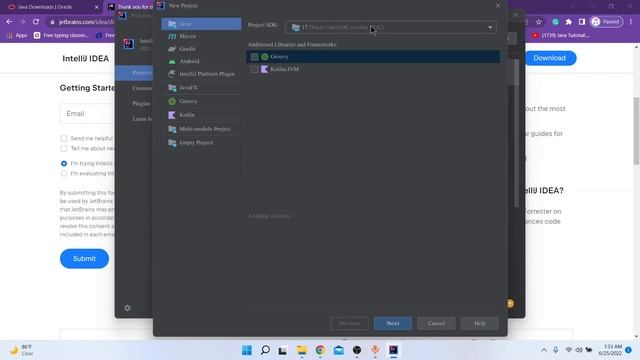Open the Mail app from taskbar
The image size is (640, 360).
338,350
